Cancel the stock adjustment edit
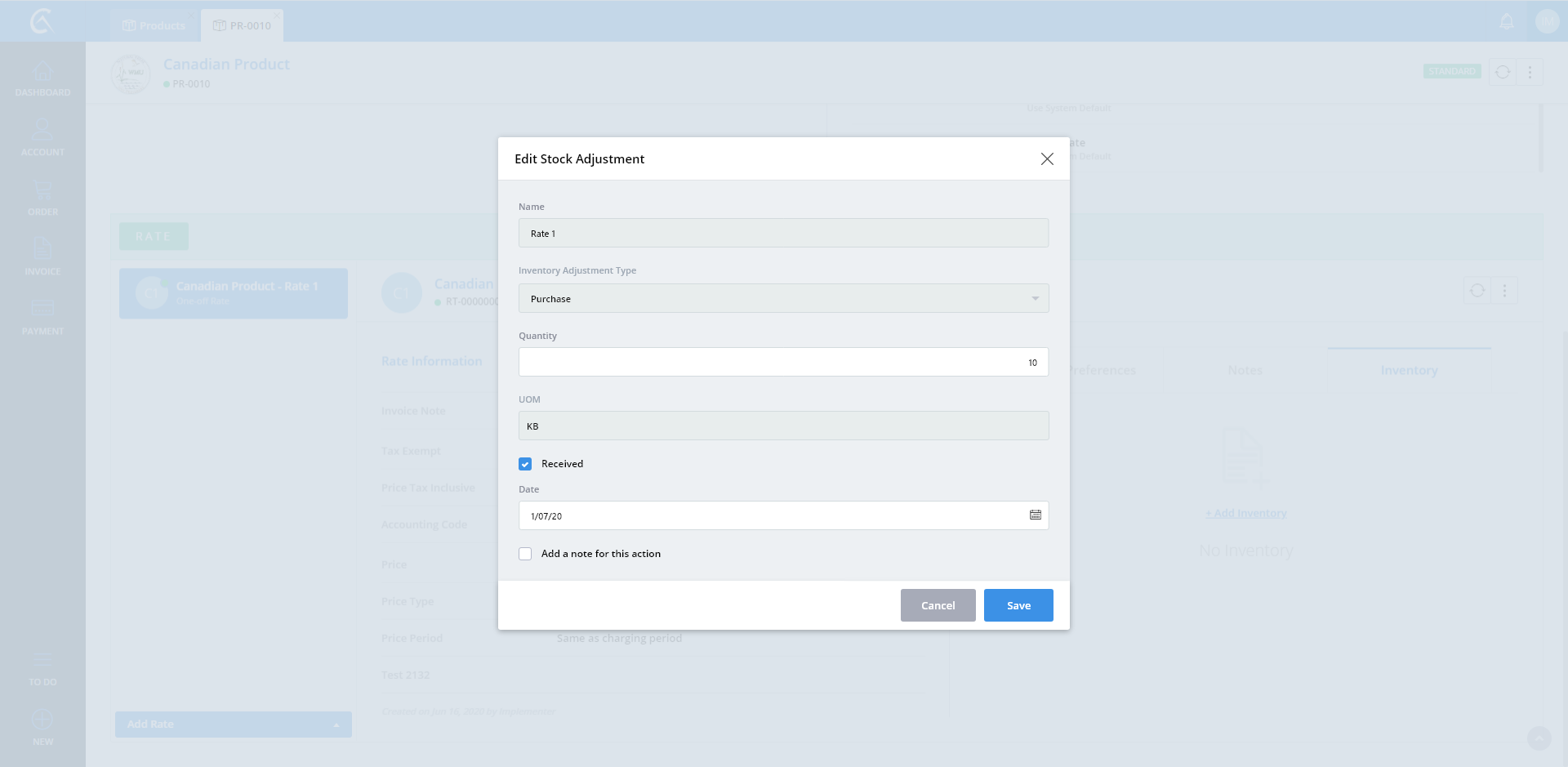 (938, 605)
